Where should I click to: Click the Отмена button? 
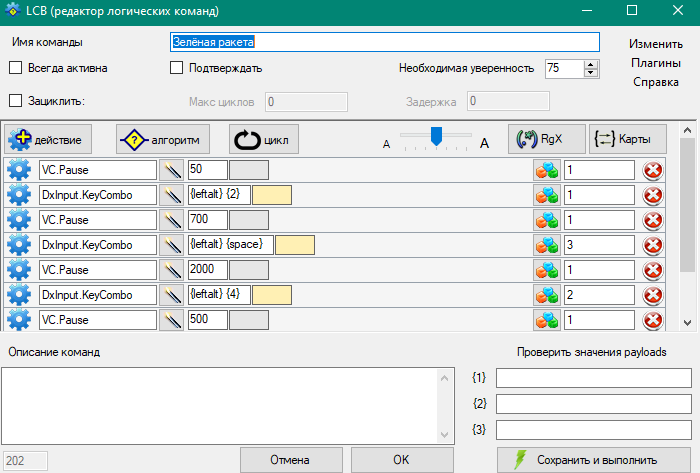pos(290,460)
